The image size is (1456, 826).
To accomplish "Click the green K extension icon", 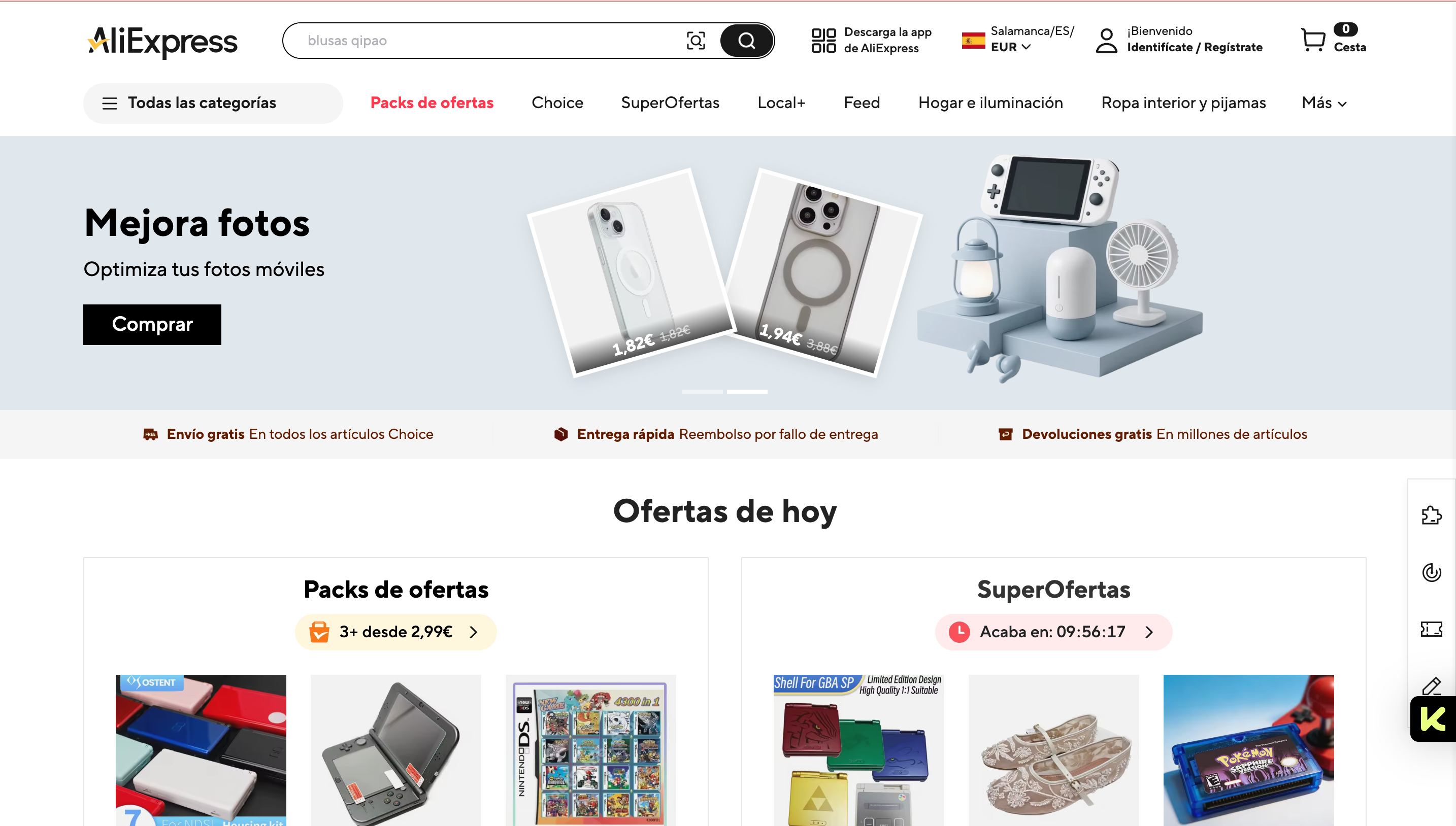I will (1433, 719).
